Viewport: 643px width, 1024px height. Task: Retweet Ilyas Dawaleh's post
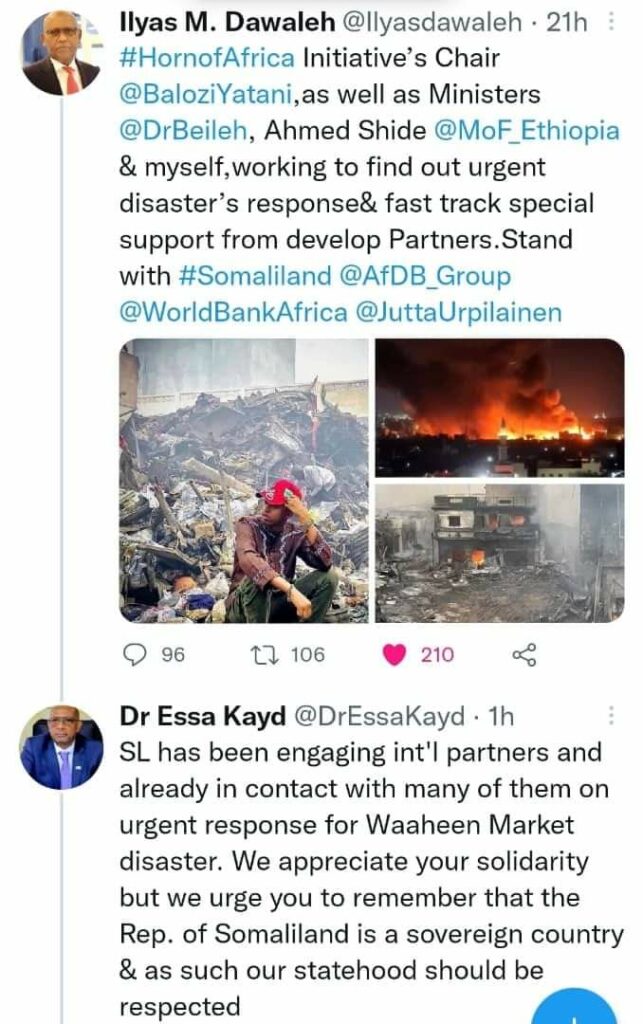(264, 655)
